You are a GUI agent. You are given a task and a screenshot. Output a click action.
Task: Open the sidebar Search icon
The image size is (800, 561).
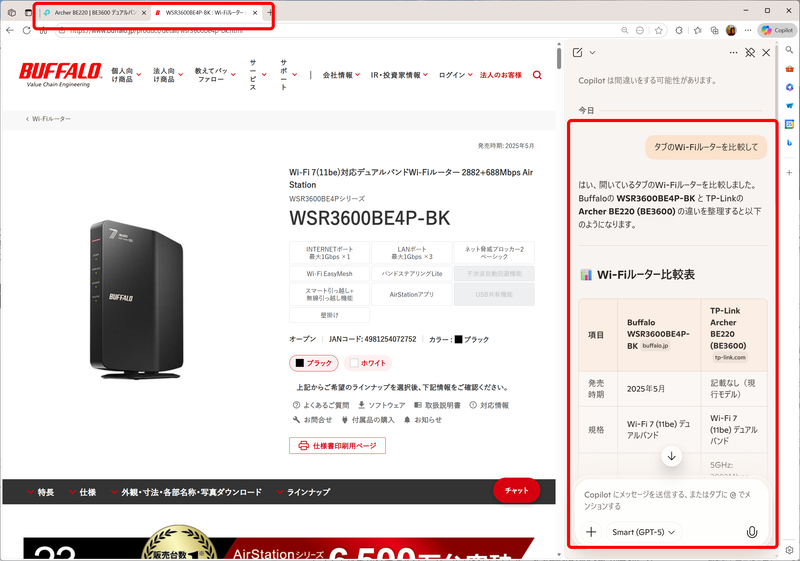tap(789, 50)
